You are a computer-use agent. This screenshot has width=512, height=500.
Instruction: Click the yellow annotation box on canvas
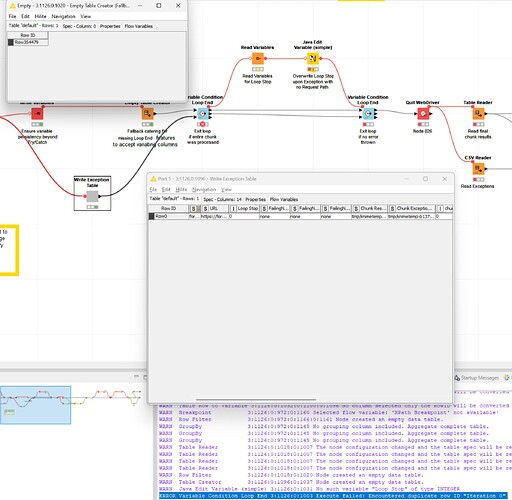(9, 250)
